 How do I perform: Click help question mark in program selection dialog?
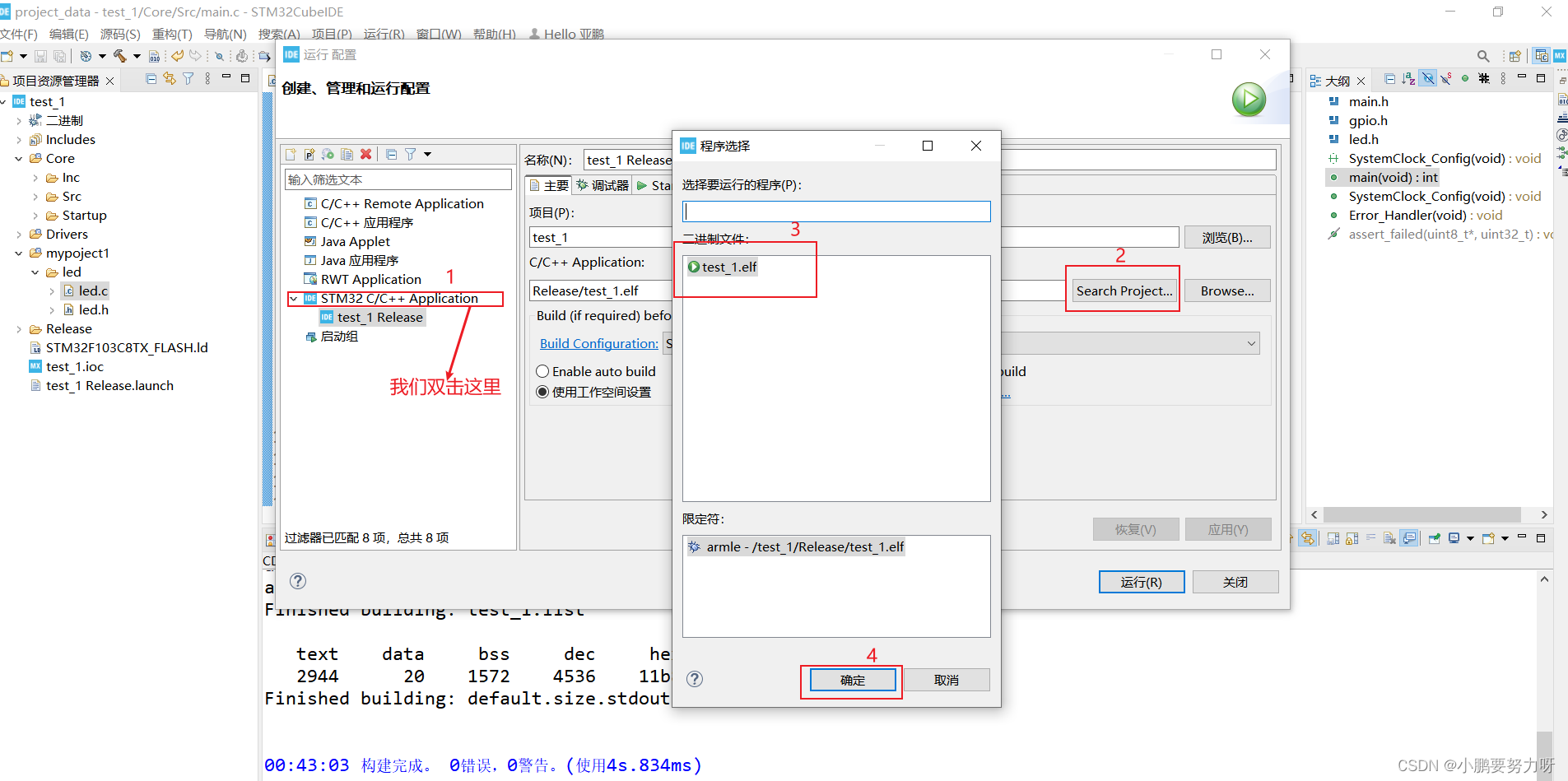click(x=695, y=679)
